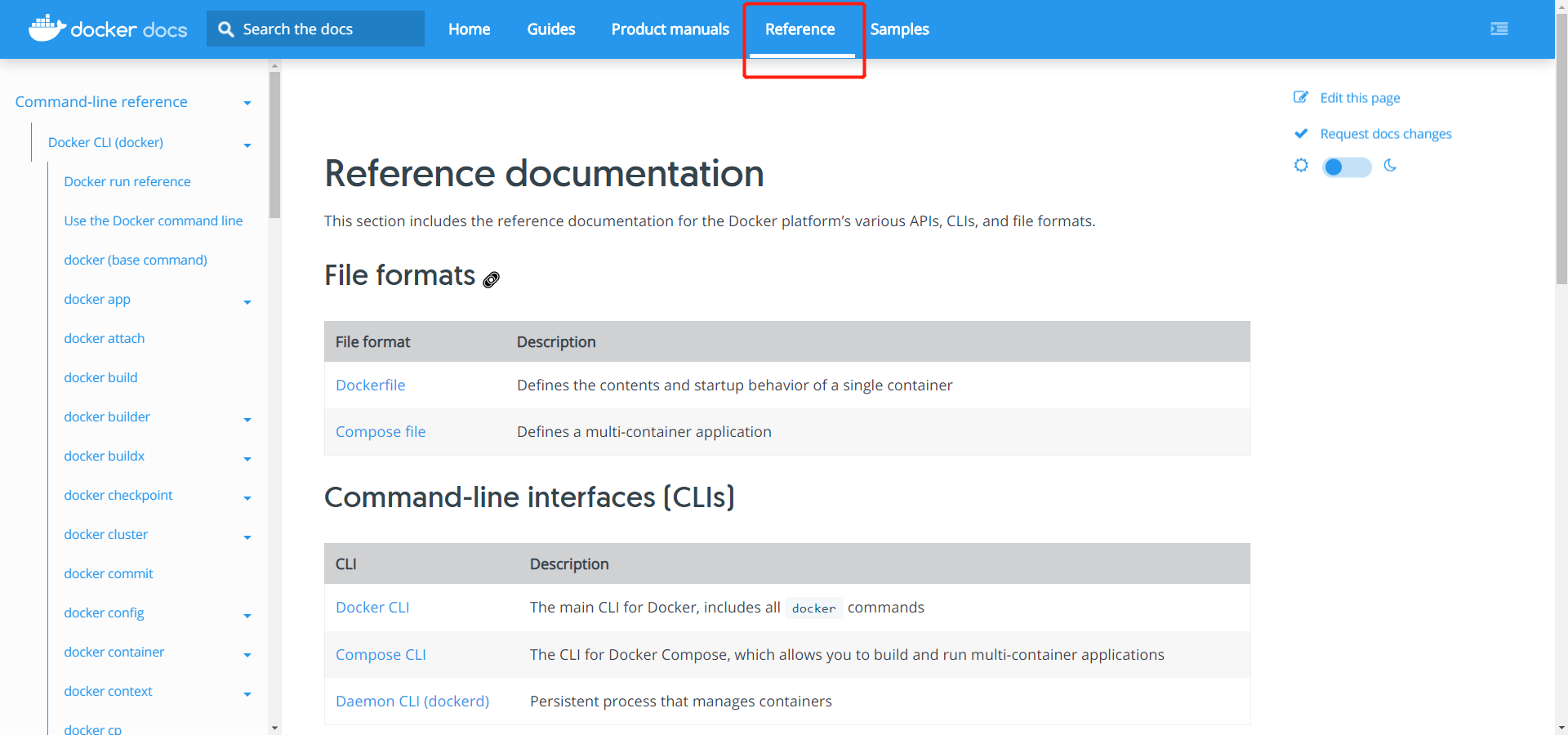This screenshot has height=735, width=1568.
Task: Click the edit page pencil icon
Action: point(1301,98)
